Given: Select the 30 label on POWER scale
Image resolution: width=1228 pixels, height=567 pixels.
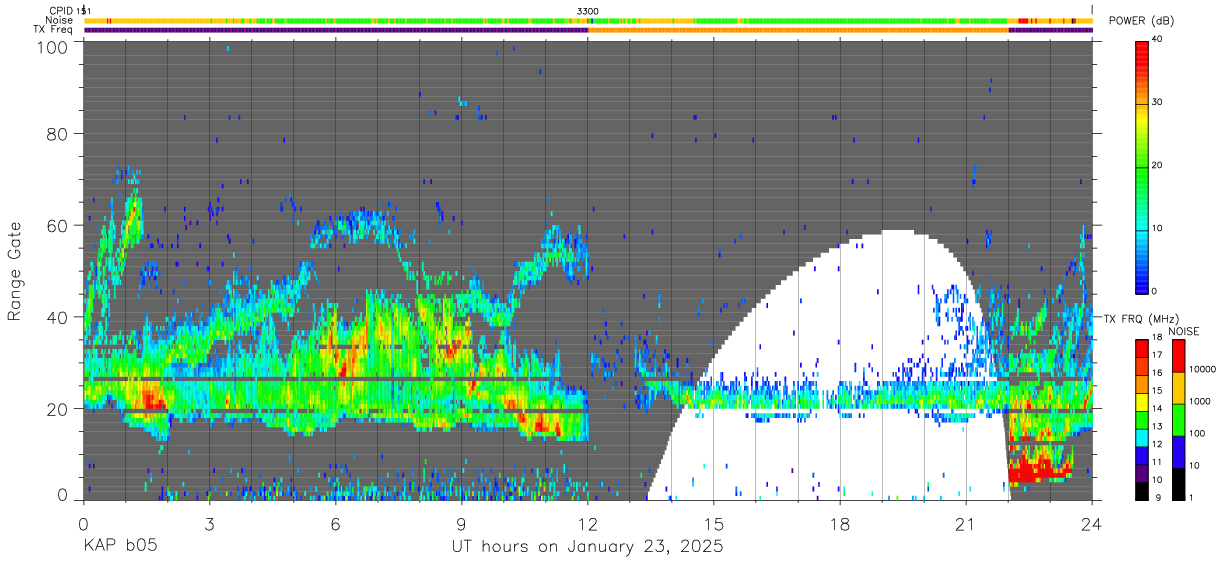Looking at the screenshot, I should pos(1158,103).
